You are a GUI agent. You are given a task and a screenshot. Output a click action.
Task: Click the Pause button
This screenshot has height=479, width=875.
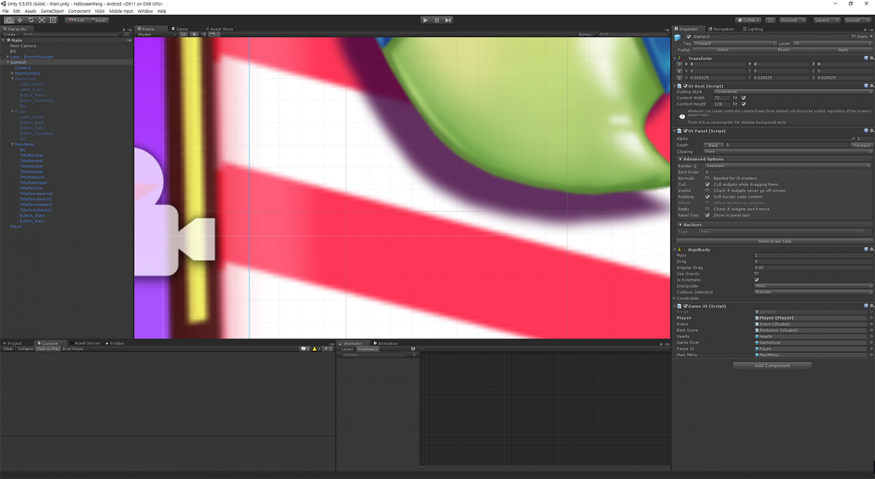click(x=437, y=20)
